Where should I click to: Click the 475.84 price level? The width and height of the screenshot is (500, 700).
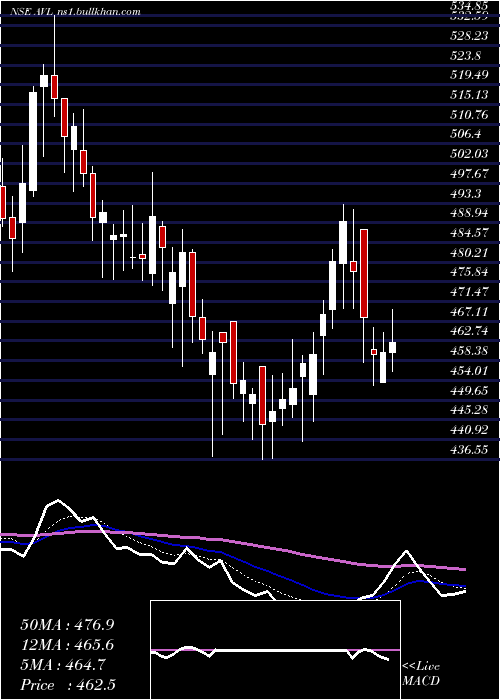coord(469,272)
